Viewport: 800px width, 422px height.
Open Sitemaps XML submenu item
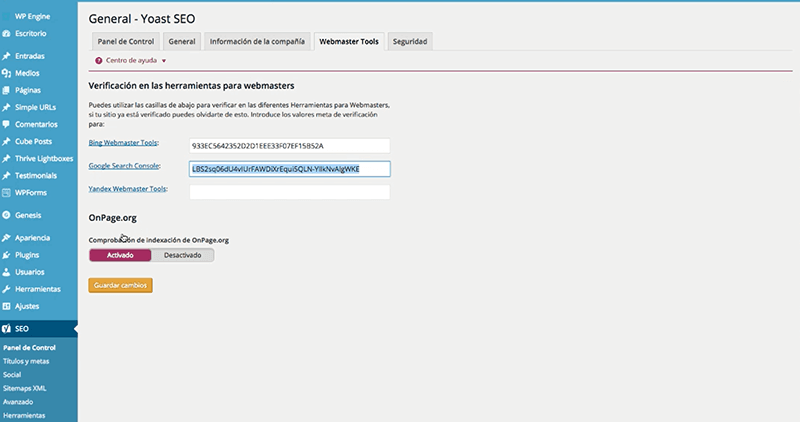24,388
